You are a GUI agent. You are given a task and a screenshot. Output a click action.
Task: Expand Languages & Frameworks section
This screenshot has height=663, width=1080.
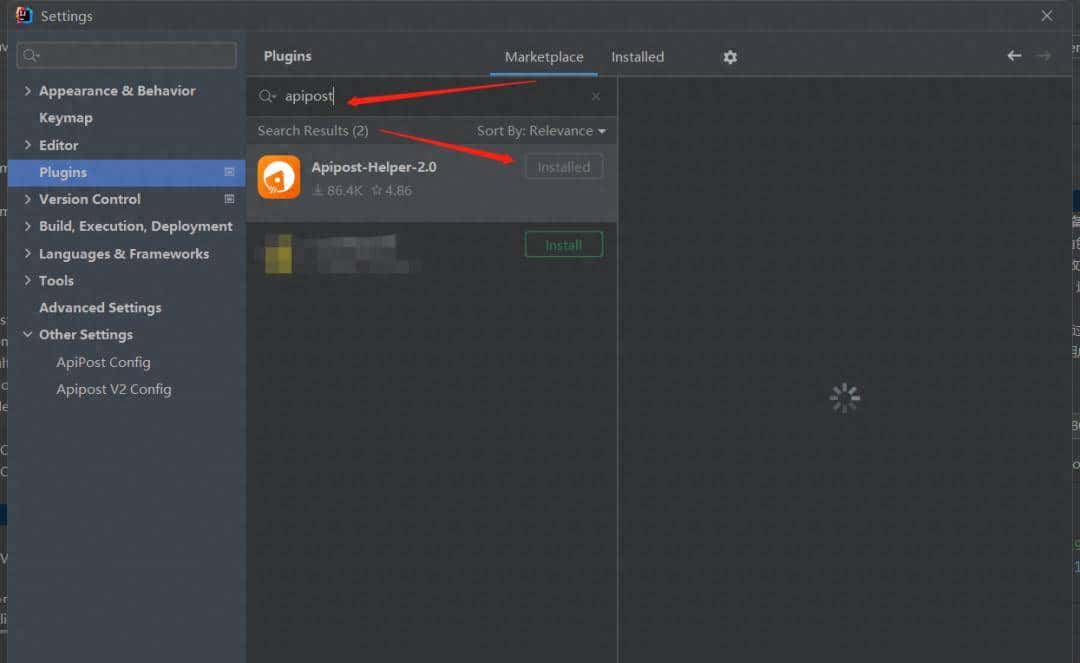tap(28, 253)
